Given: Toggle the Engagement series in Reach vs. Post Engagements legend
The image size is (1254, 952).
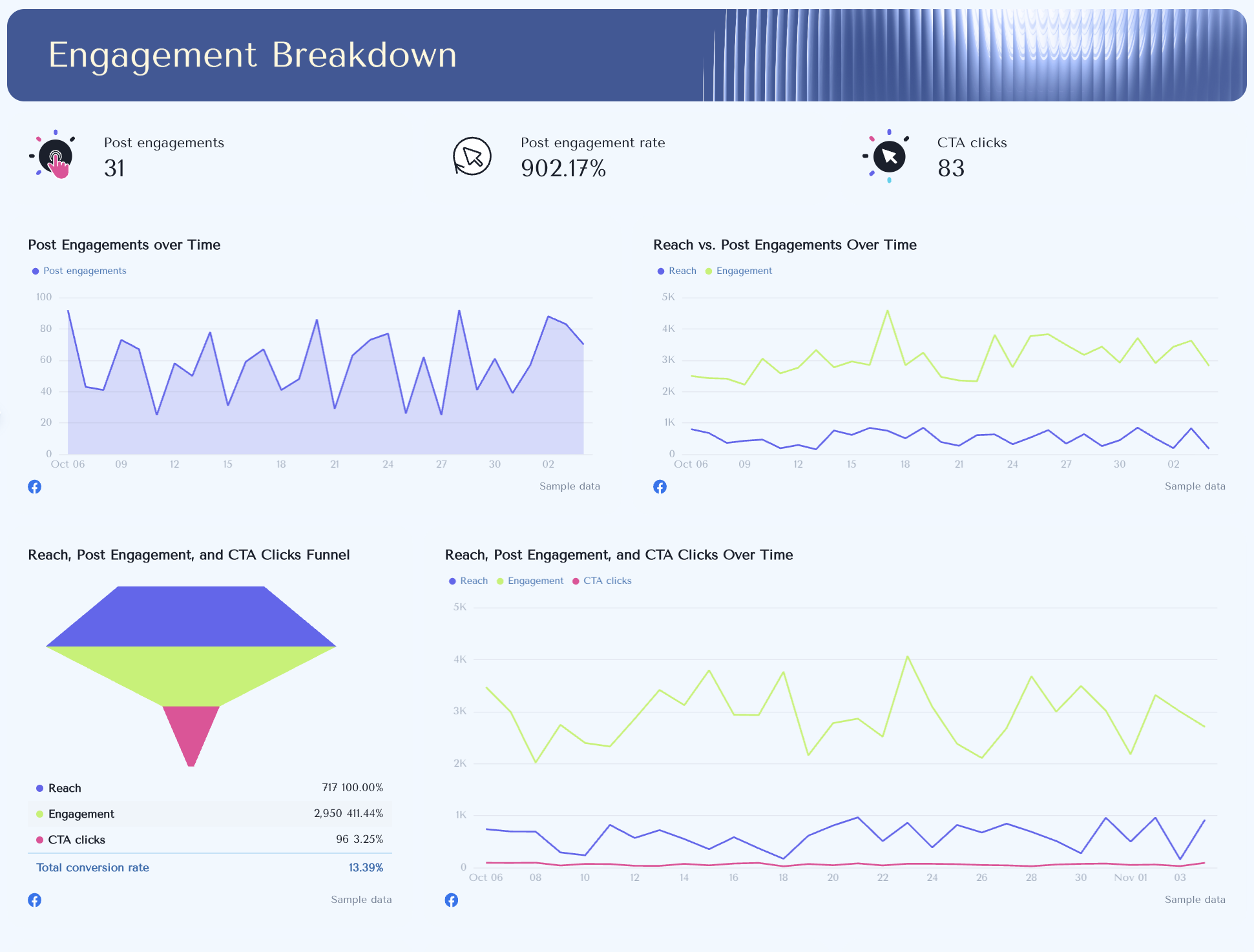Looking at the screenshot, I should click(x=739, y=271).
